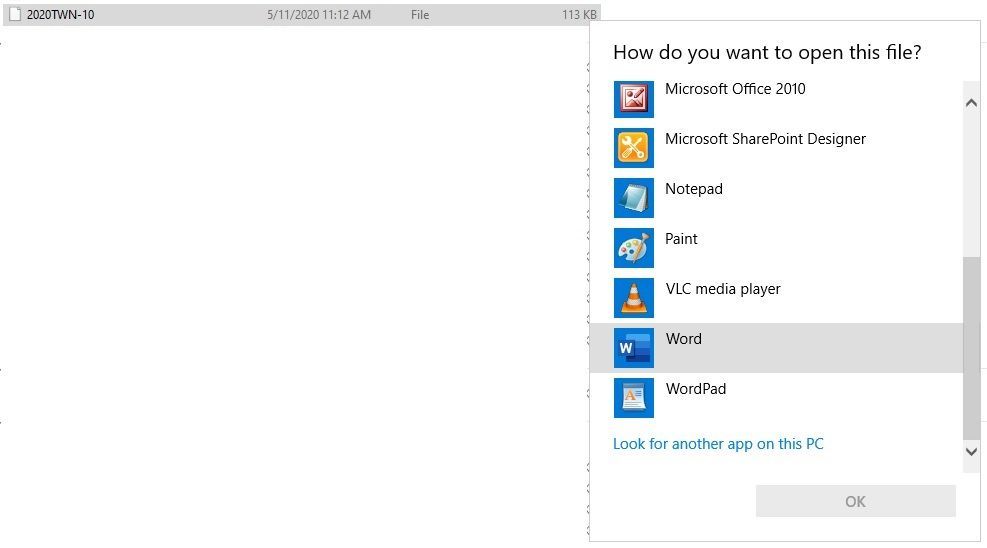This screenshot has width=987, height=548.
Task: Select the Microsoft SharePoint Designer label
Action: coord(765,139)
